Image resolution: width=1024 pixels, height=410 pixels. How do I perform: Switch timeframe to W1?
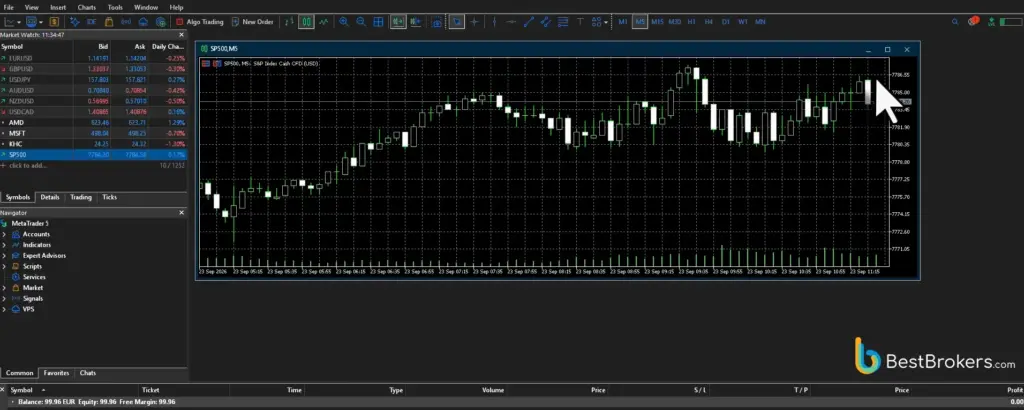(x=743, y=22)
